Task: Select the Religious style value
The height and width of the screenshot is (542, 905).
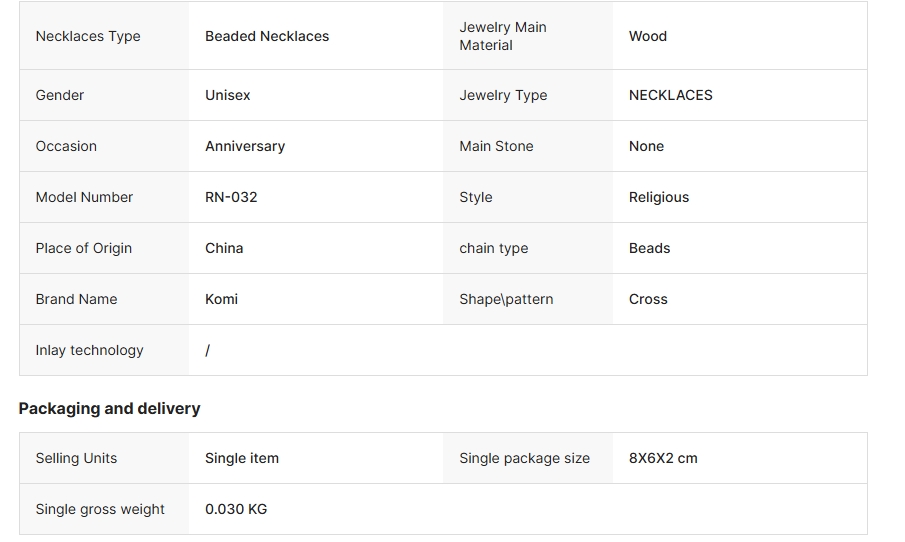Action: coord(659,197)
